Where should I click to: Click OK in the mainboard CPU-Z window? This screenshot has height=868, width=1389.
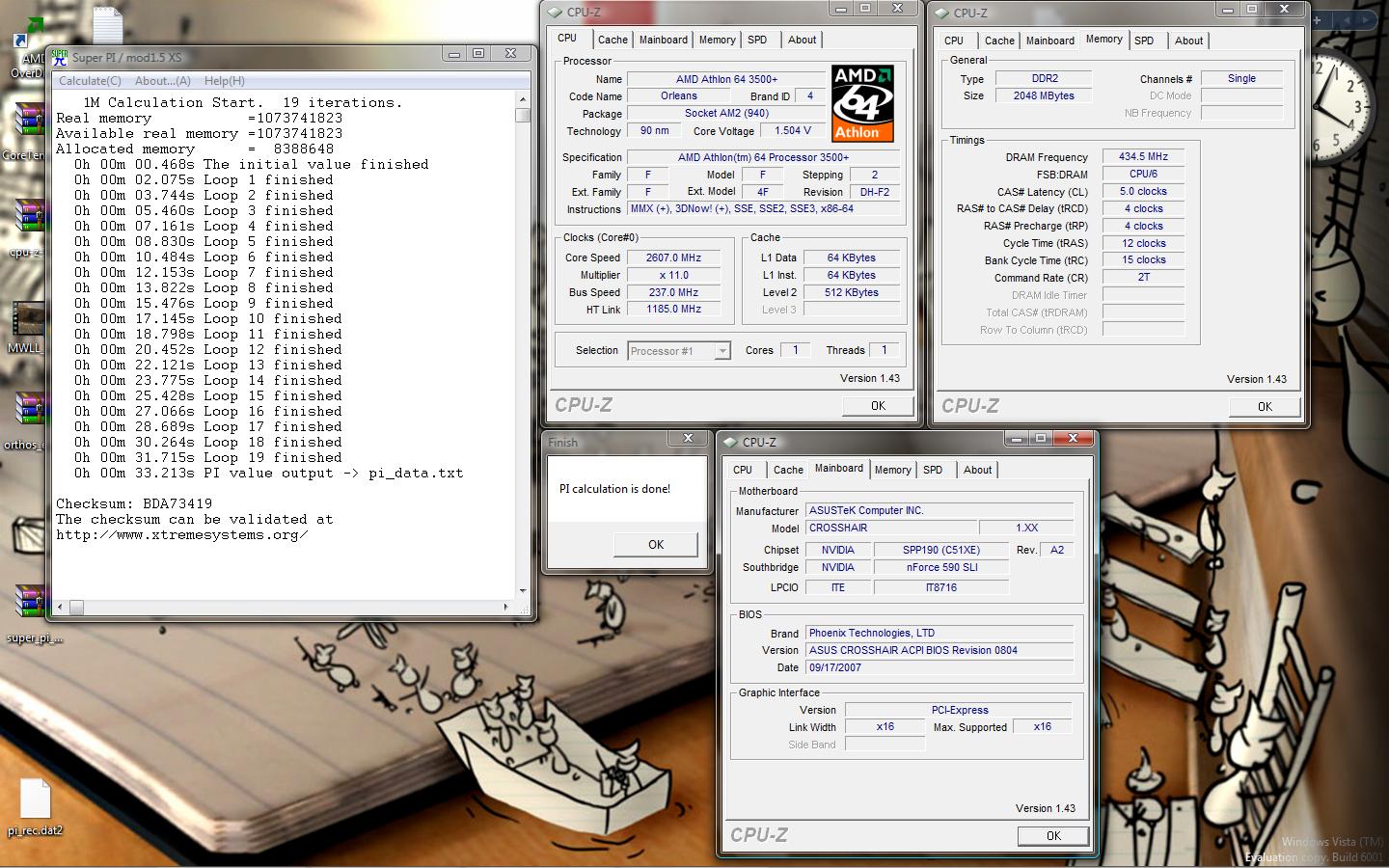(1053, 836)
